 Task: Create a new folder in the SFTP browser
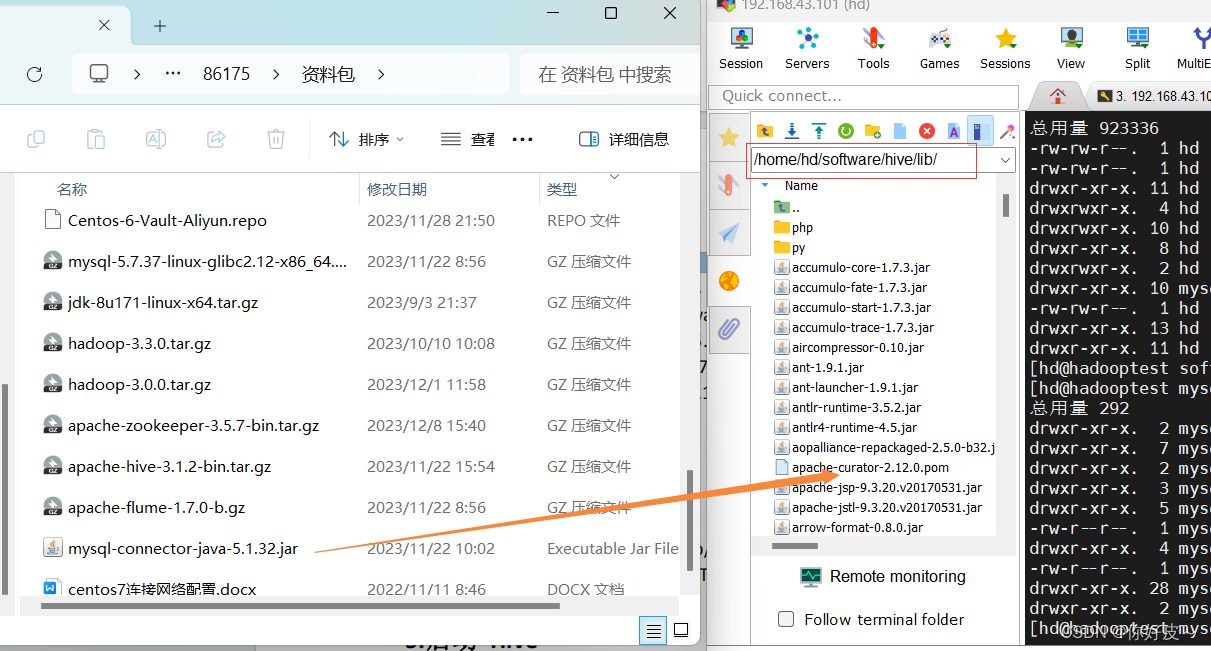(872, 131)
